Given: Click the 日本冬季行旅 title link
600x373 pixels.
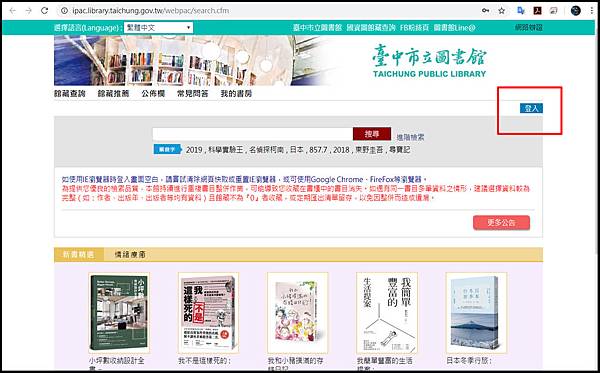Looking at the screenshot, I should click(x=469, y=361).
